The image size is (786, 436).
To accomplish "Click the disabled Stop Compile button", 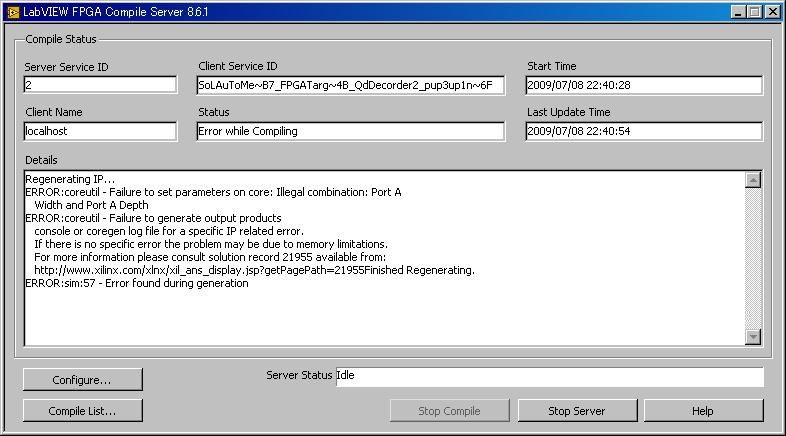I will coord(450,411).
